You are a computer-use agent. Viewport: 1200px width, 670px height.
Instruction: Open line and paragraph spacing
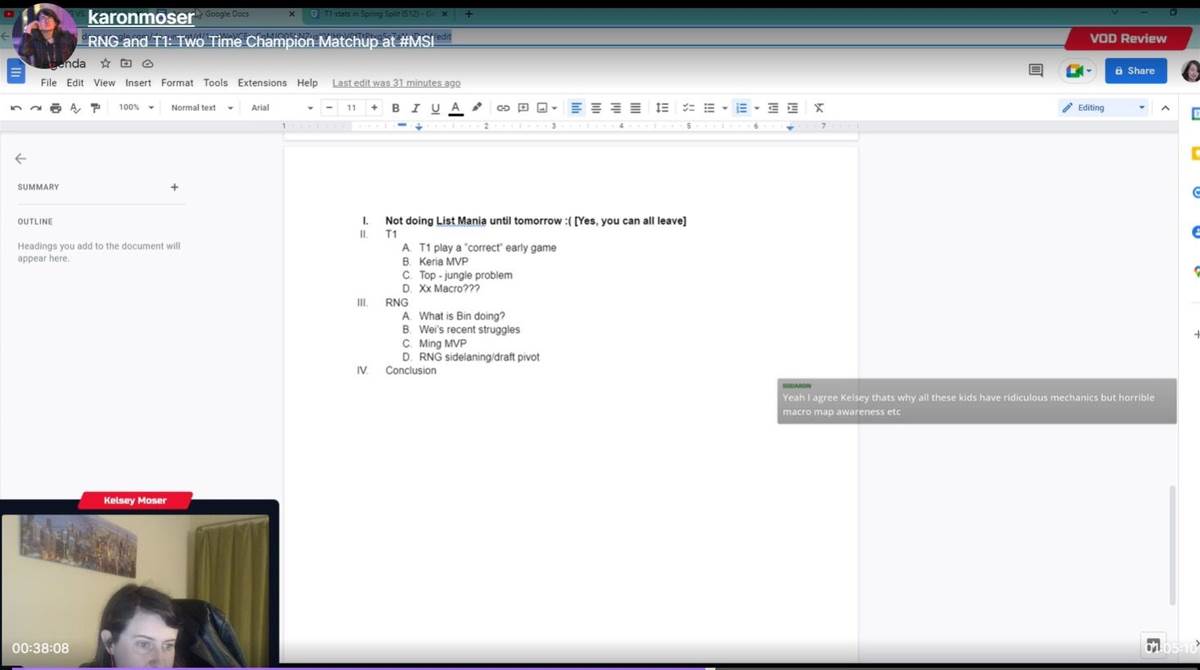point(662,108)
